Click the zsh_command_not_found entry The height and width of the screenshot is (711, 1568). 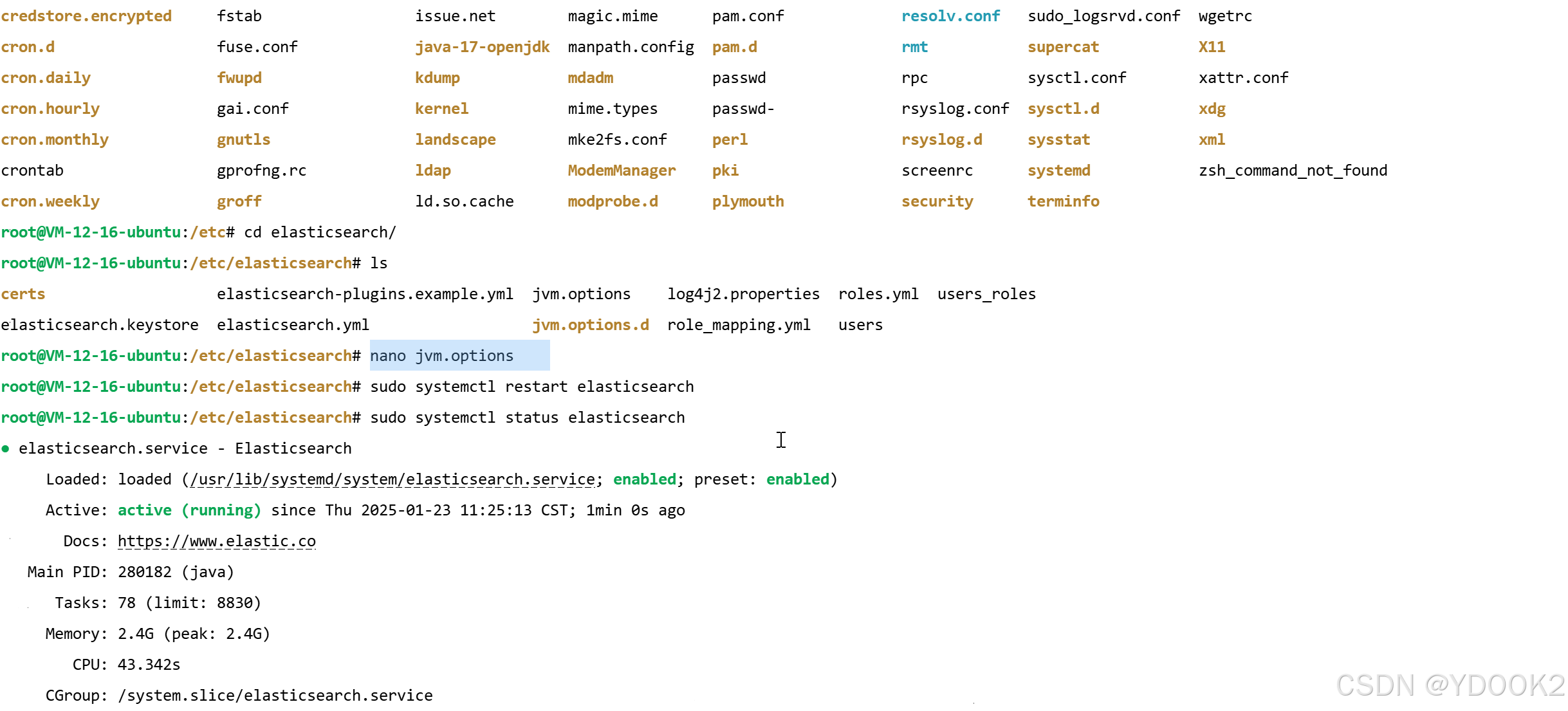(x=1292, y=171)
